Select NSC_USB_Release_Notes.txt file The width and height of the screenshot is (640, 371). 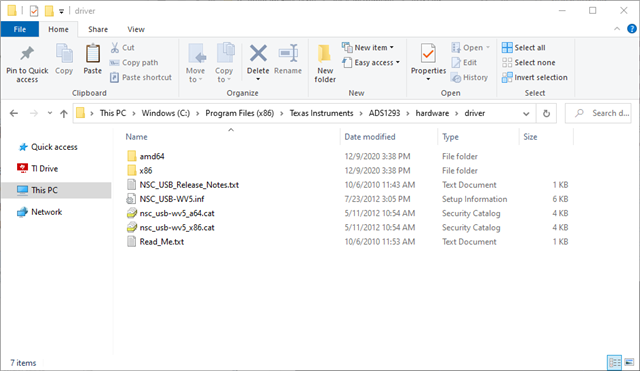pos(189,185)
